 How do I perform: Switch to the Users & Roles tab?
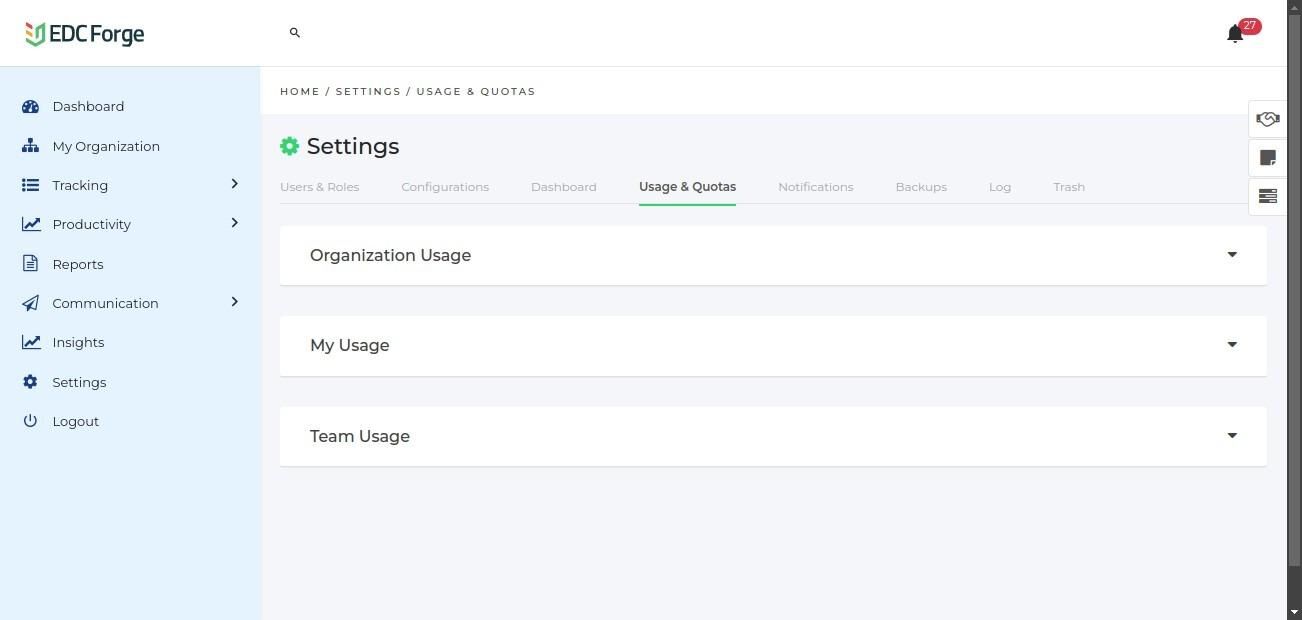click(x=319, y=187)
